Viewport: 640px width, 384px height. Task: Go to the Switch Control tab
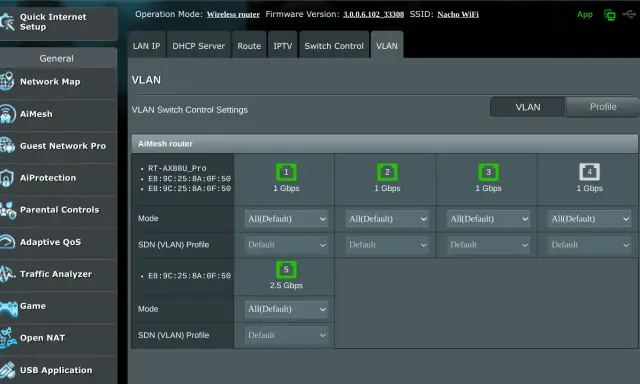pyautogui.click(x=334, y=45)
